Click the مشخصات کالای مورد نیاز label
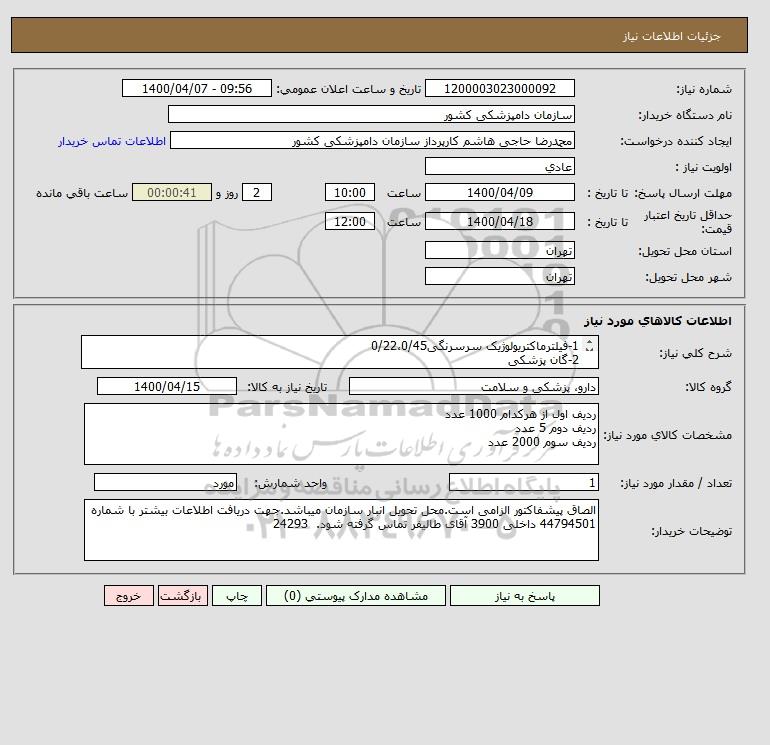 pyautogui.click(x=667, y=435)
